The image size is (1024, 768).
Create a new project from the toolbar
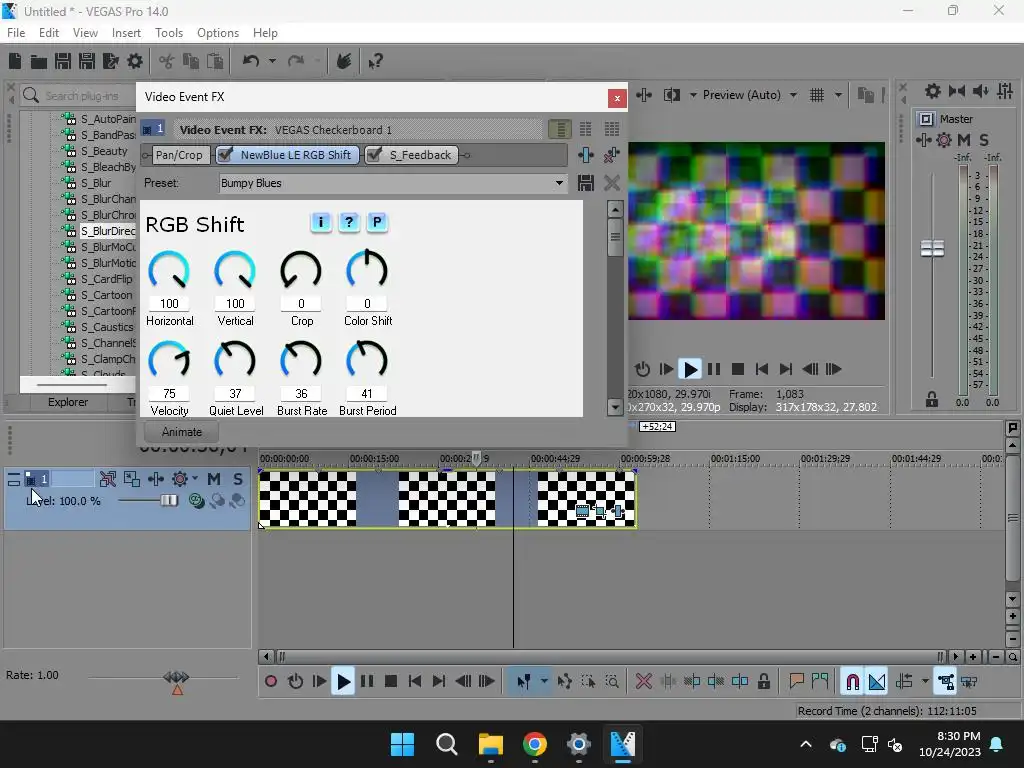coord(15,61)
